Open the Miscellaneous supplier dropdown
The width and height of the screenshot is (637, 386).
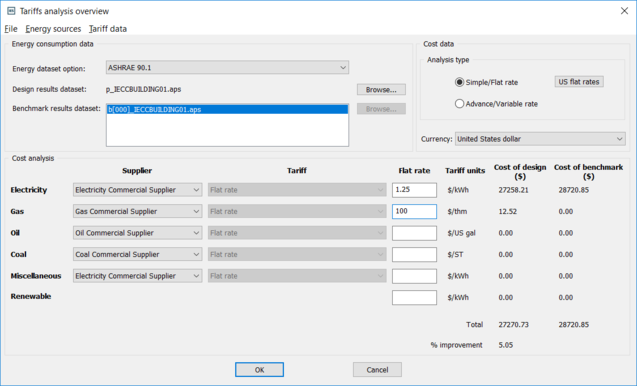point(138,276)
